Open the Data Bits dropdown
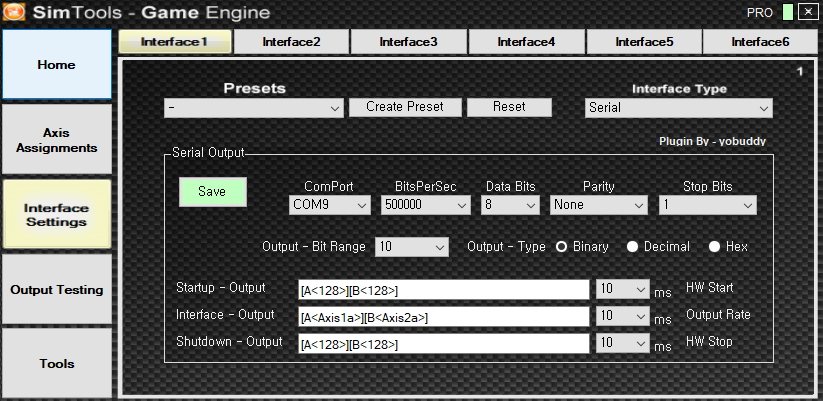The width and height of the screenshot is (823, 401). (510, 205)
